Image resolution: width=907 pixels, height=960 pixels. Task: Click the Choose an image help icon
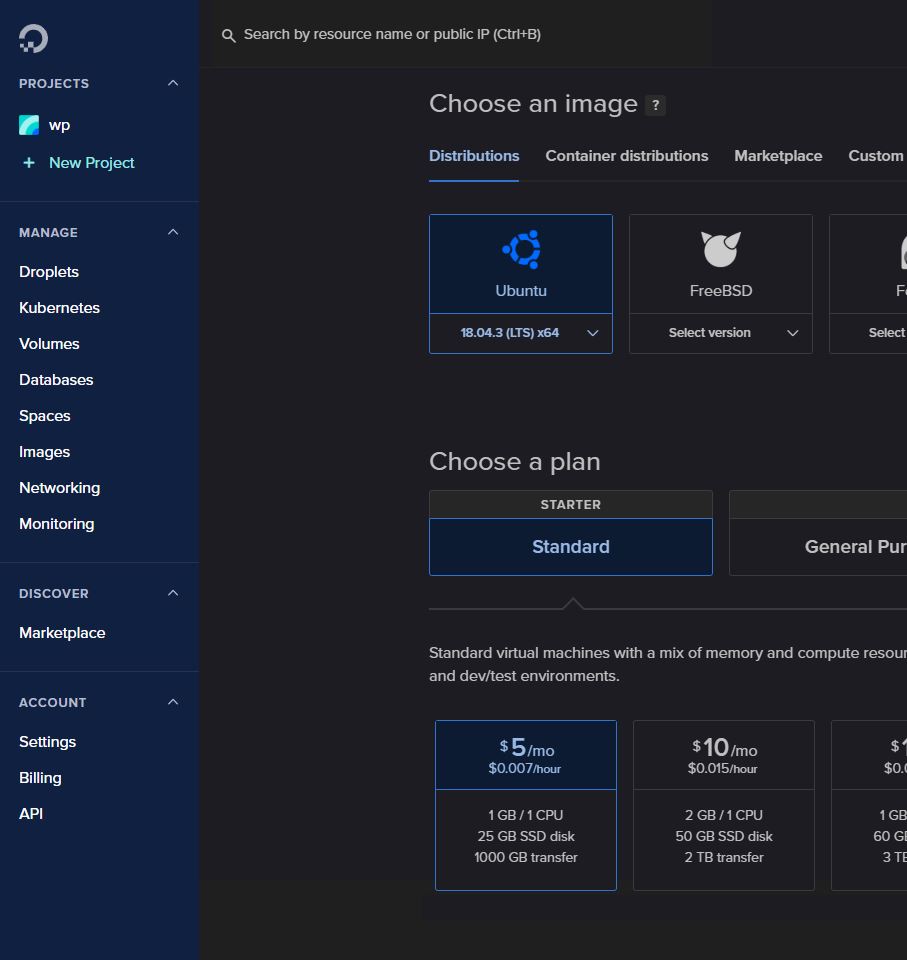pyautogui.click(x=655, y=105)
